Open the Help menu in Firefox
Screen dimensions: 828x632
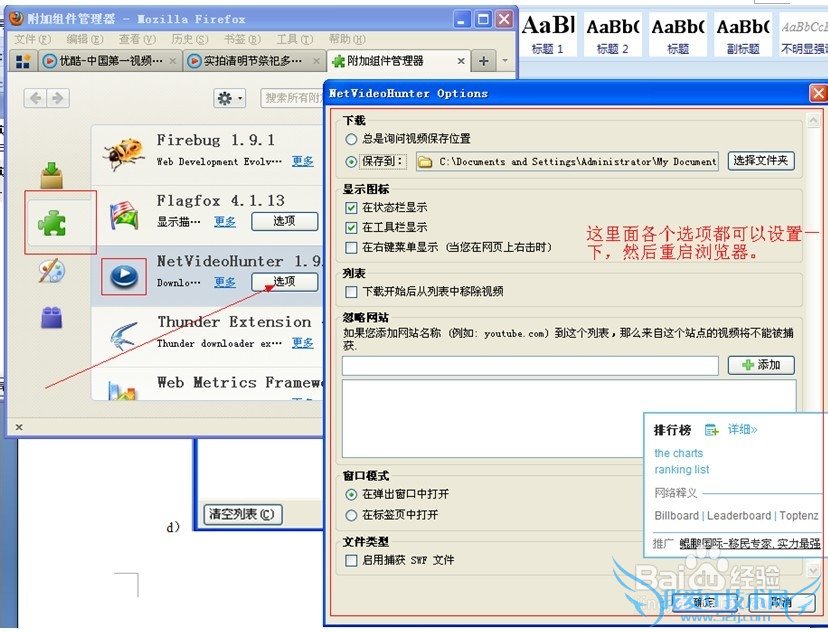coord(347,39)
